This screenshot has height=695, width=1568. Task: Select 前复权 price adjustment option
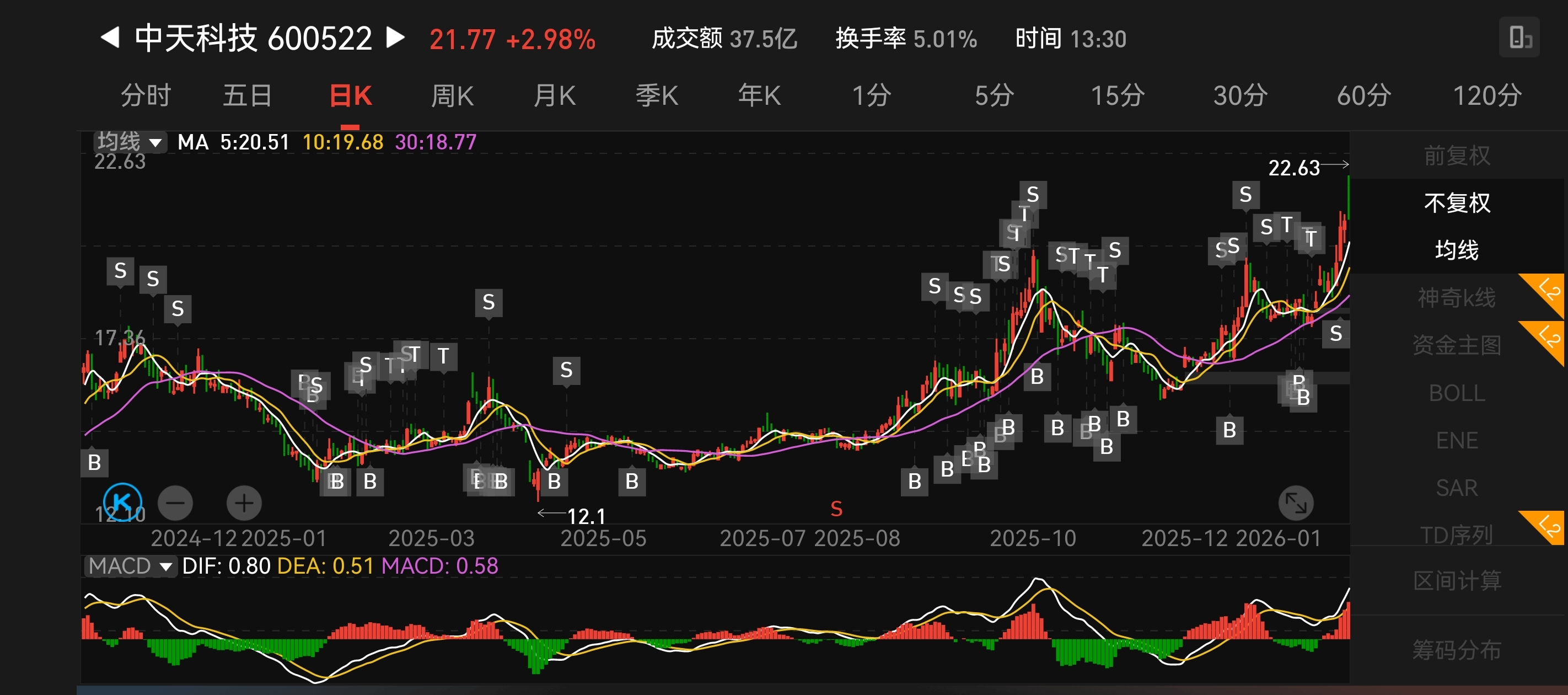[1457, 156]
